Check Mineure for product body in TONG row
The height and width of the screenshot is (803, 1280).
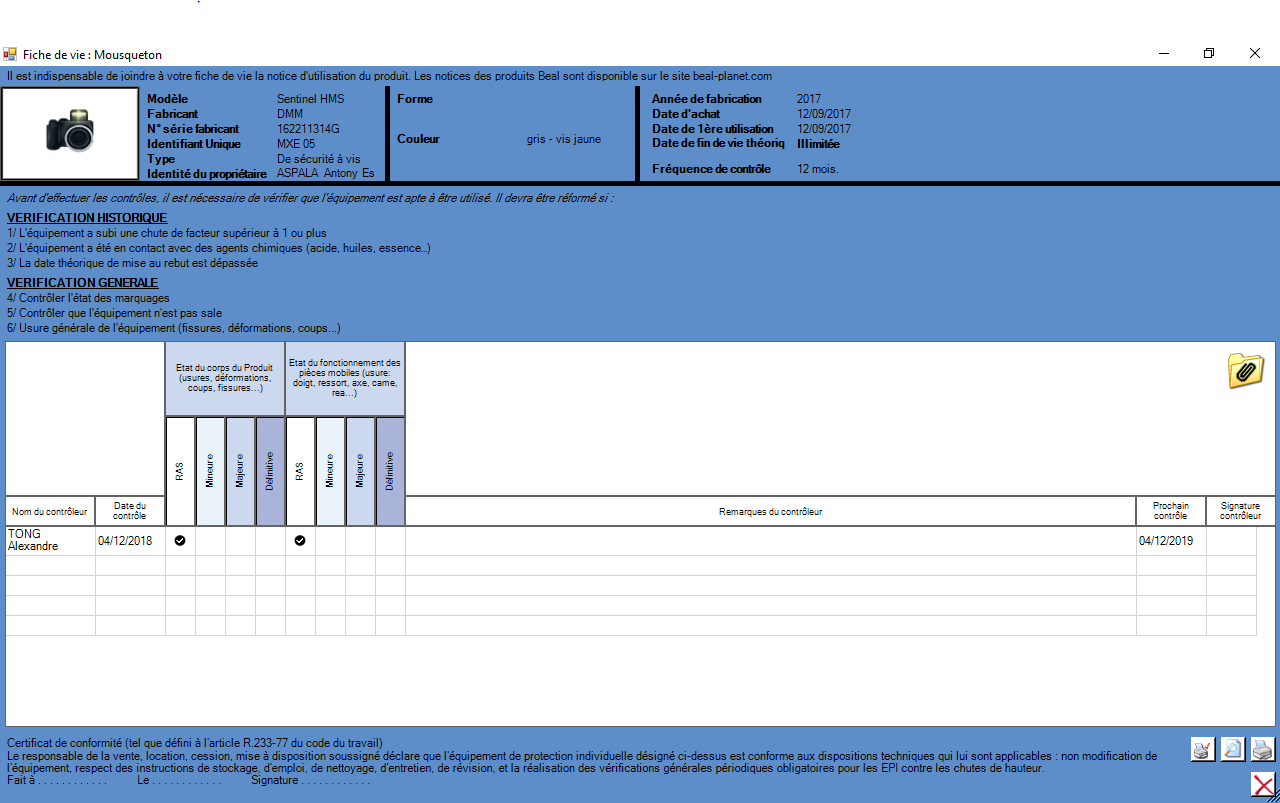point(210,541)
